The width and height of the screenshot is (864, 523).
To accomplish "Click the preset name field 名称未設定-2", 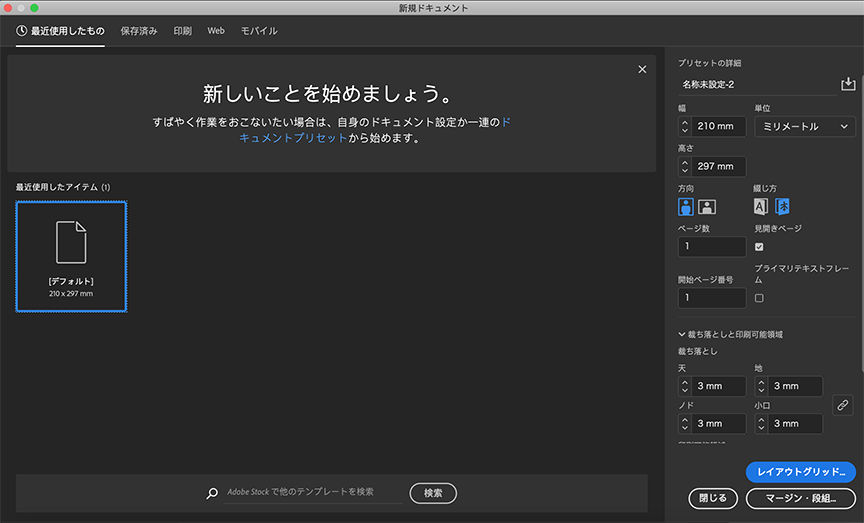I will pyautogui.click(x=757, y=84).
